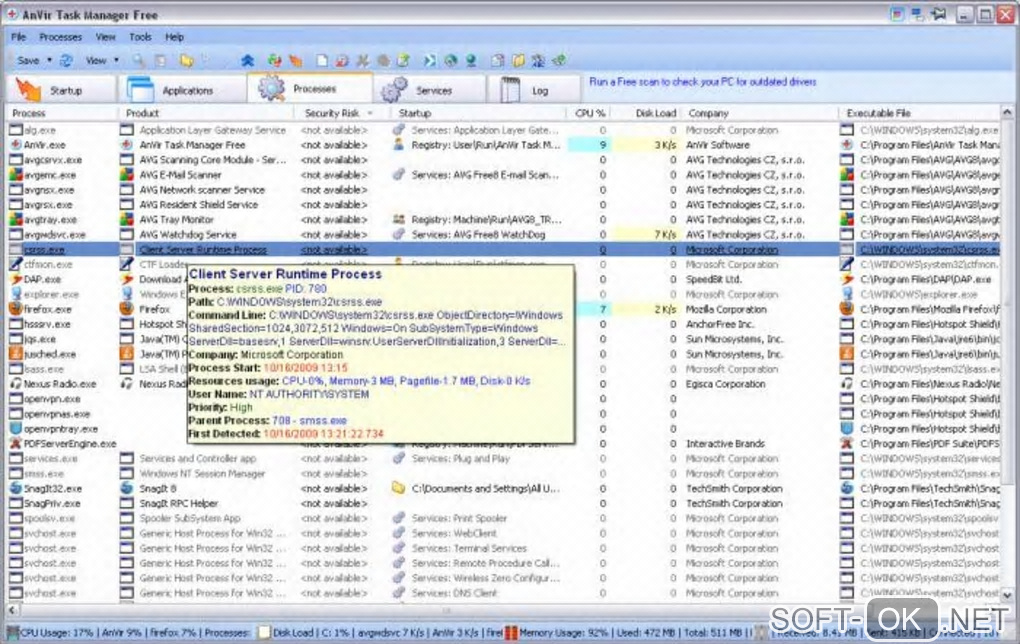Click the horizontal scrollbar left arrow
The width and height of the screenshot is (1020, 644).
(12, 610)
